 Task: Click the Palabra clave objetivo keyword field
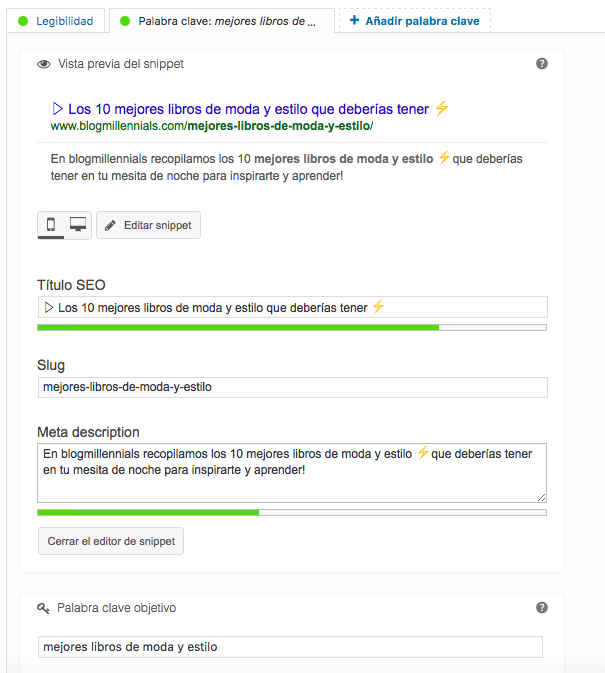tap(289, 647)
